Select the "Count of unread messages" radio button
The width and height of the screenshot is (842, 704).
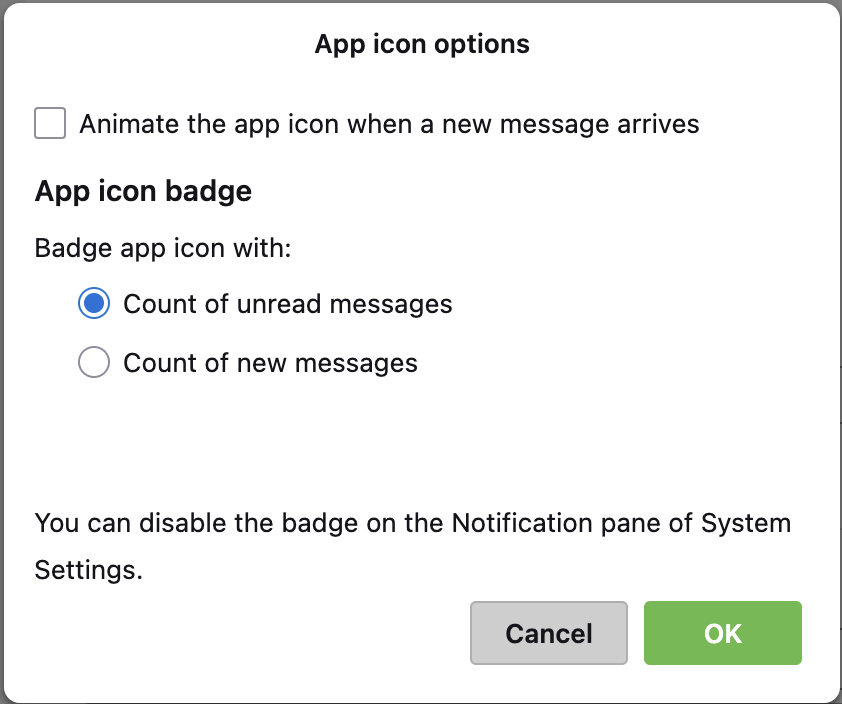(94, 304)
